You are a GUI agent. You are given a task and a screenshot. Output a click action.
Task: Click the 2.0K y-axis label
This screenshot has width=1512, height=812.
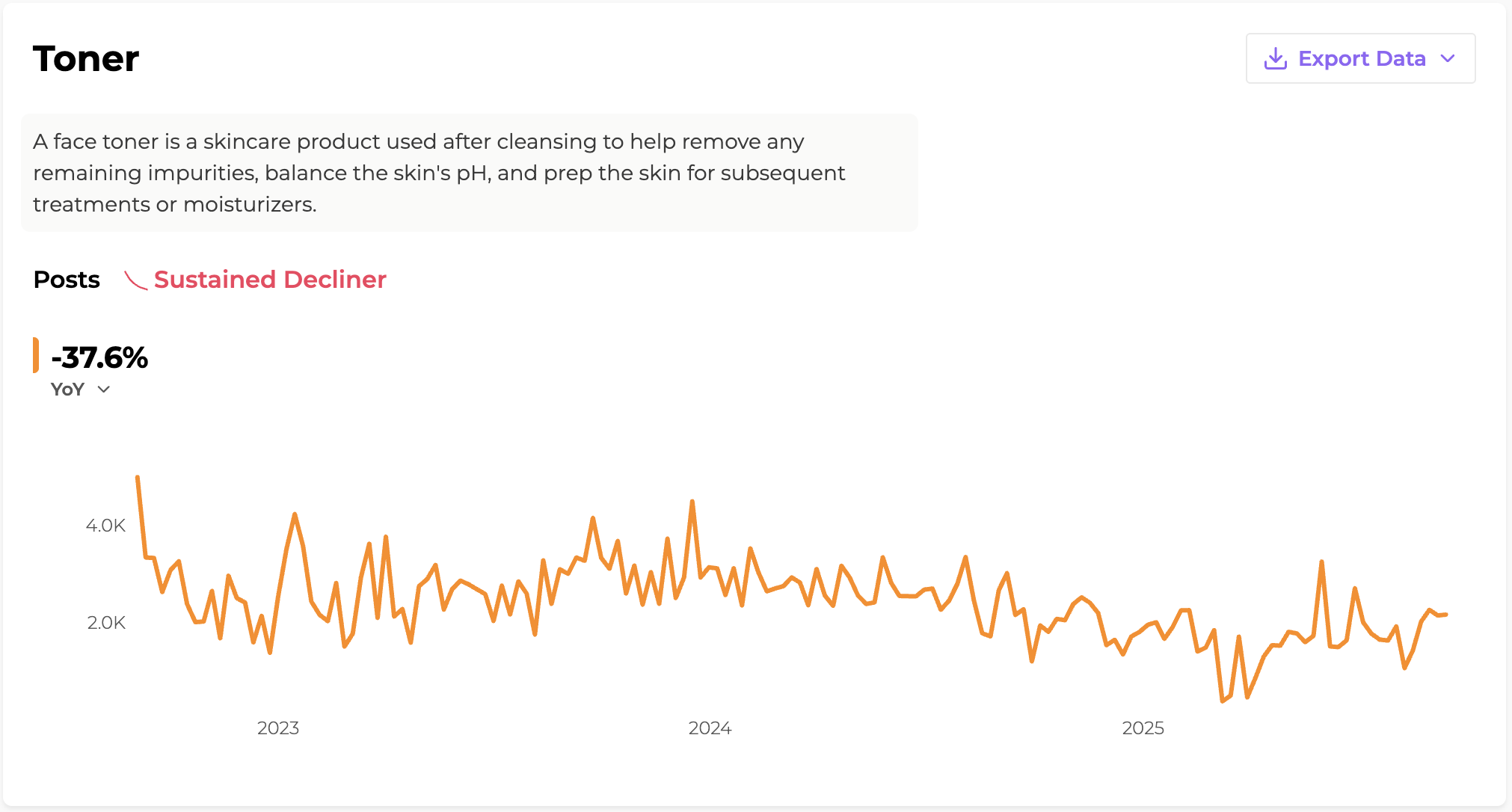pos(106,623)
